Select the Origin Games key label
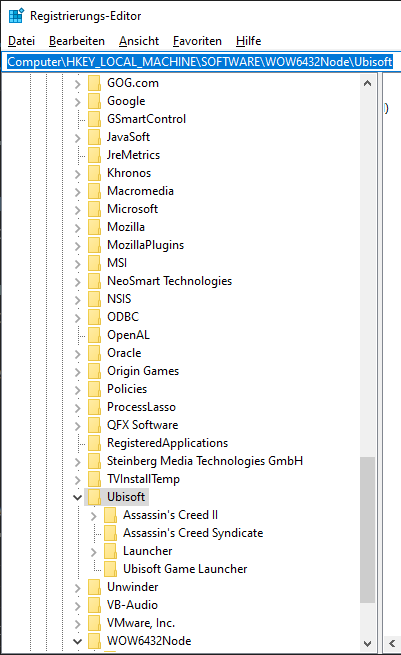Screen dimensions: 401x655 pyautogui.click(x=143, y=371)
